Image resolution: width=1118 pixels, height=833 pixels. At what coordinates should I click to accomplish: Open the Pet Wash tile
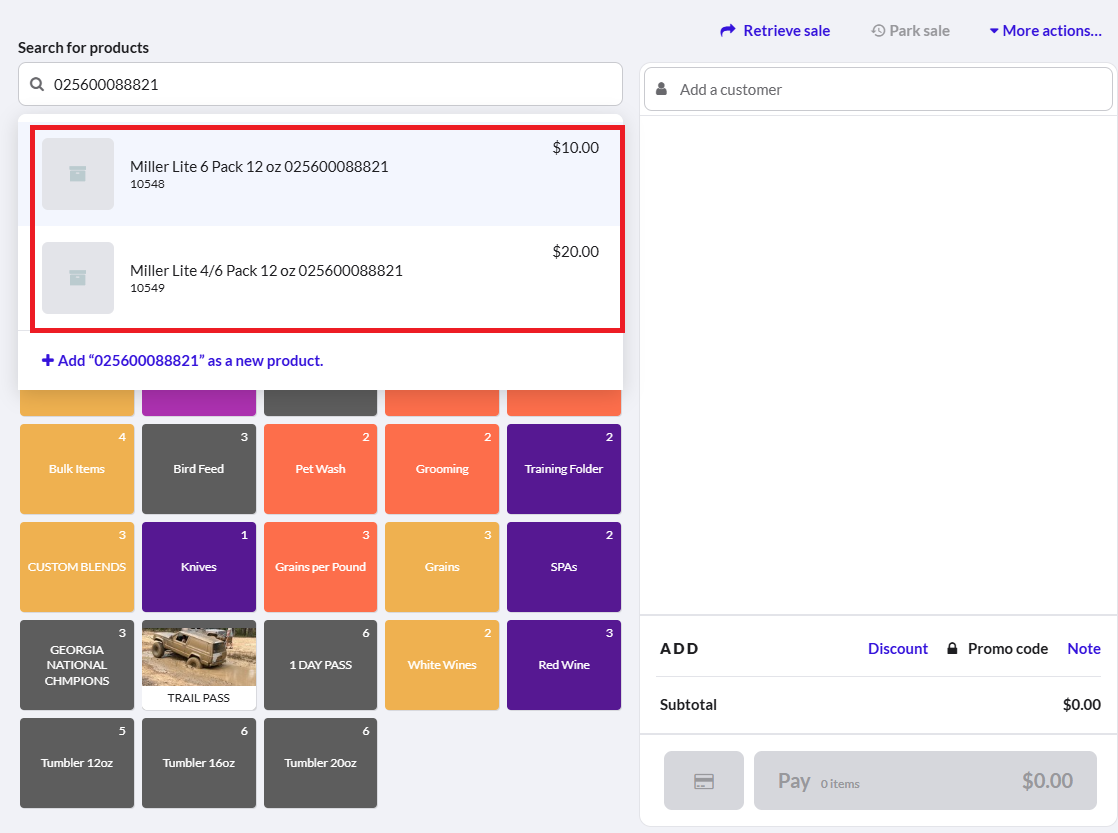tap(320, 469)
